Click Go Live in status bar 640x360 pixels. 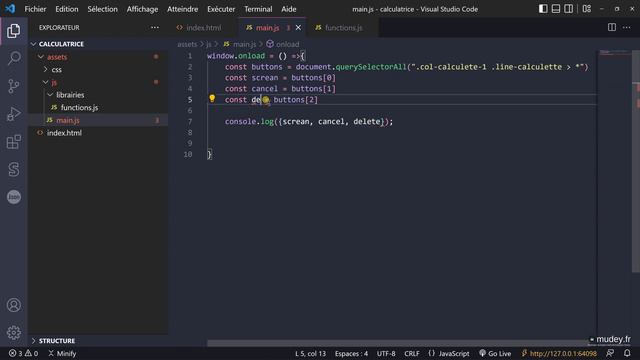pyautogui.click(x=495, y=353)
